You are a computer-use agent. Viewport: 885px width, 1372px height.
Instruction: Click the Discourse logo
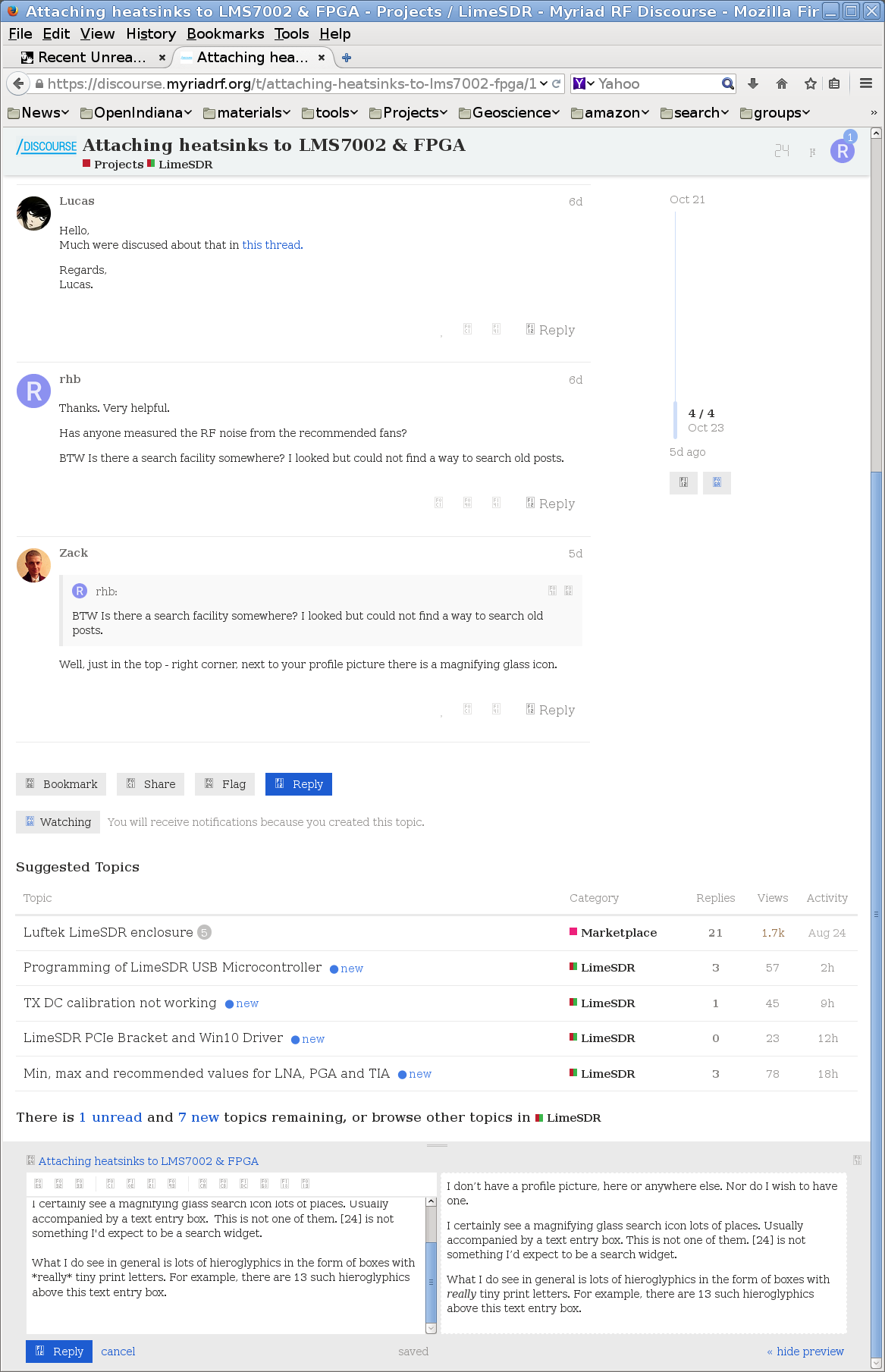[47, 146]
